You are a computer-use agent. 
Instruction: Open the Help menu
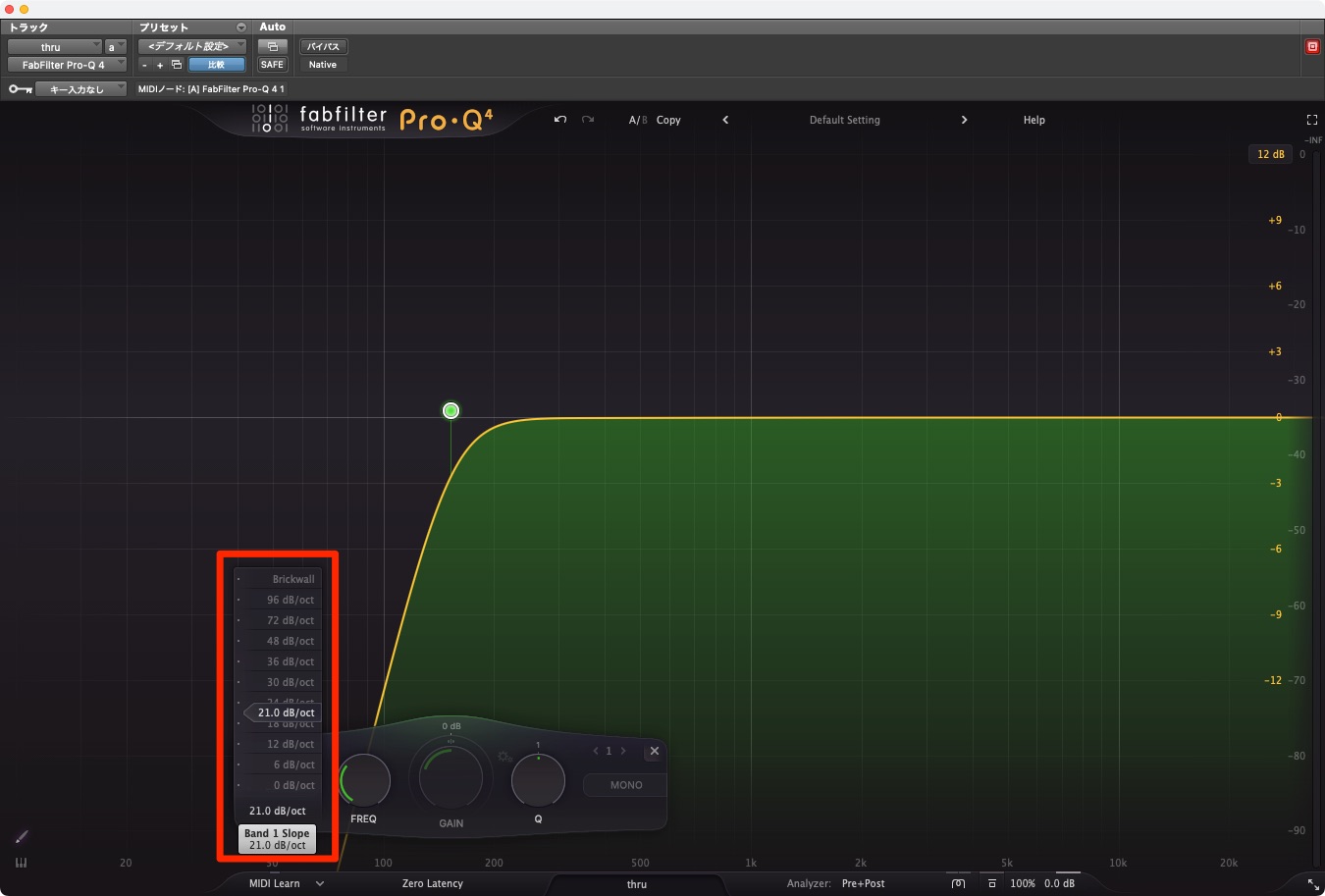click(1034, 120)
